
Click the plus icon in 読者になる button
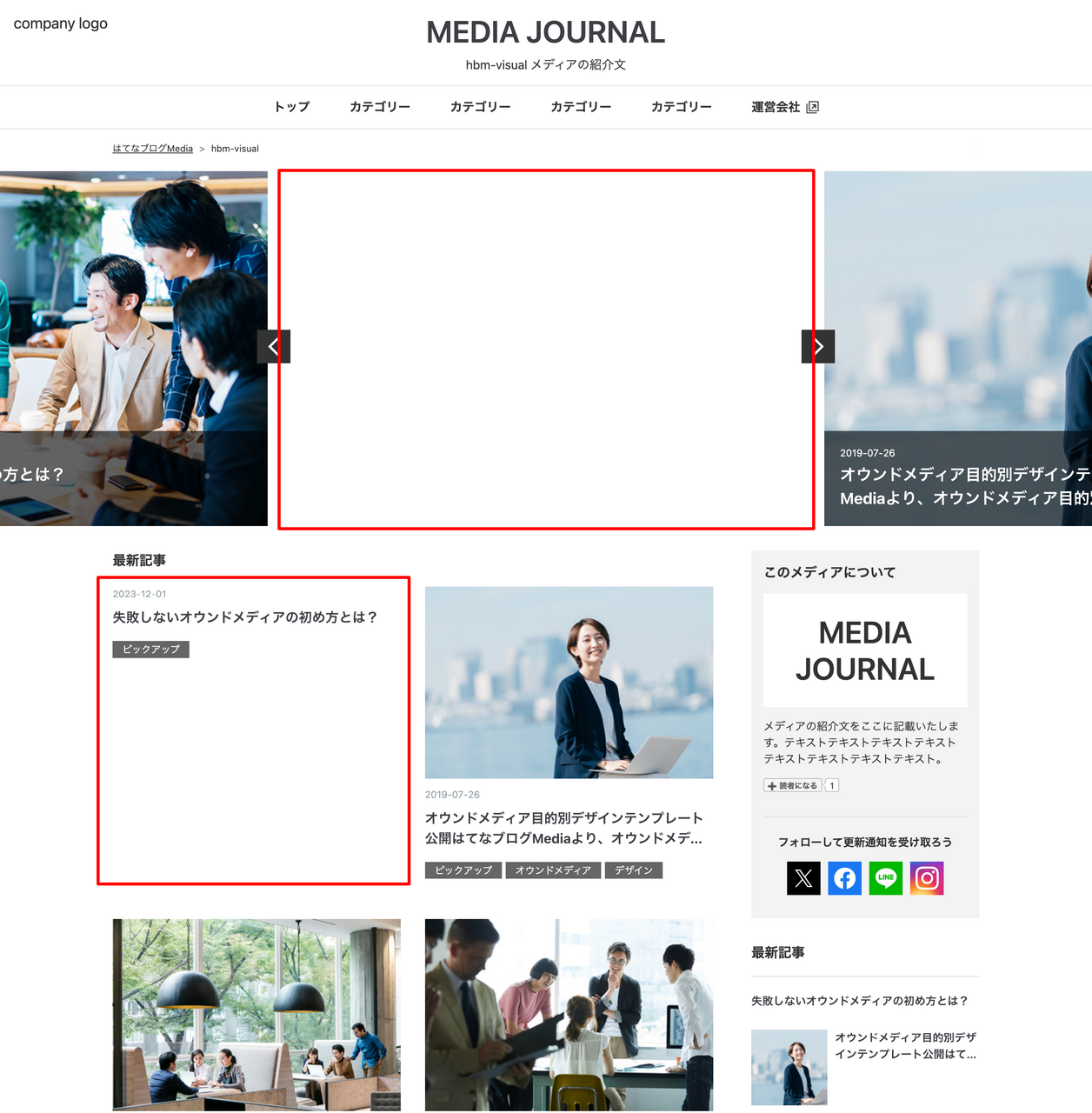(772, 786)
